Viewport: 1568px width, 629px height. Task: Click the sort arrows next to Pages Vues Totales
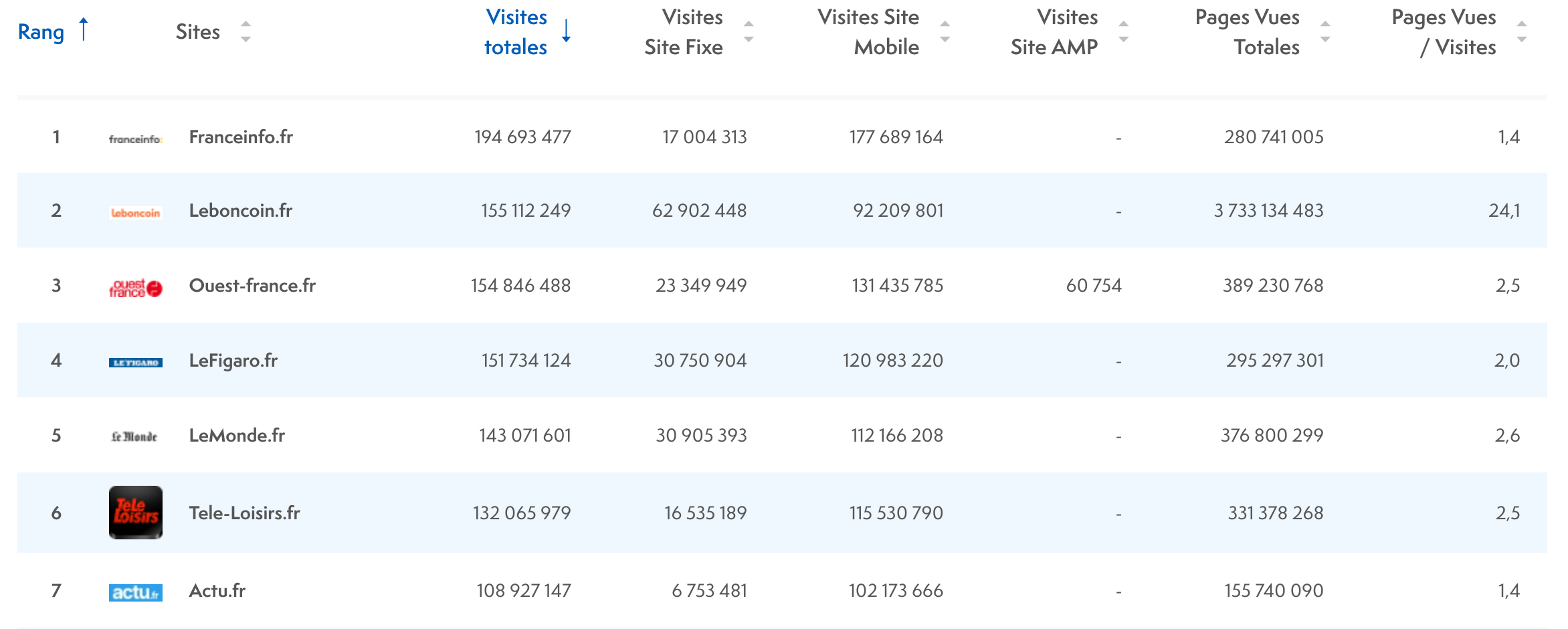[x=1325, y=31]
